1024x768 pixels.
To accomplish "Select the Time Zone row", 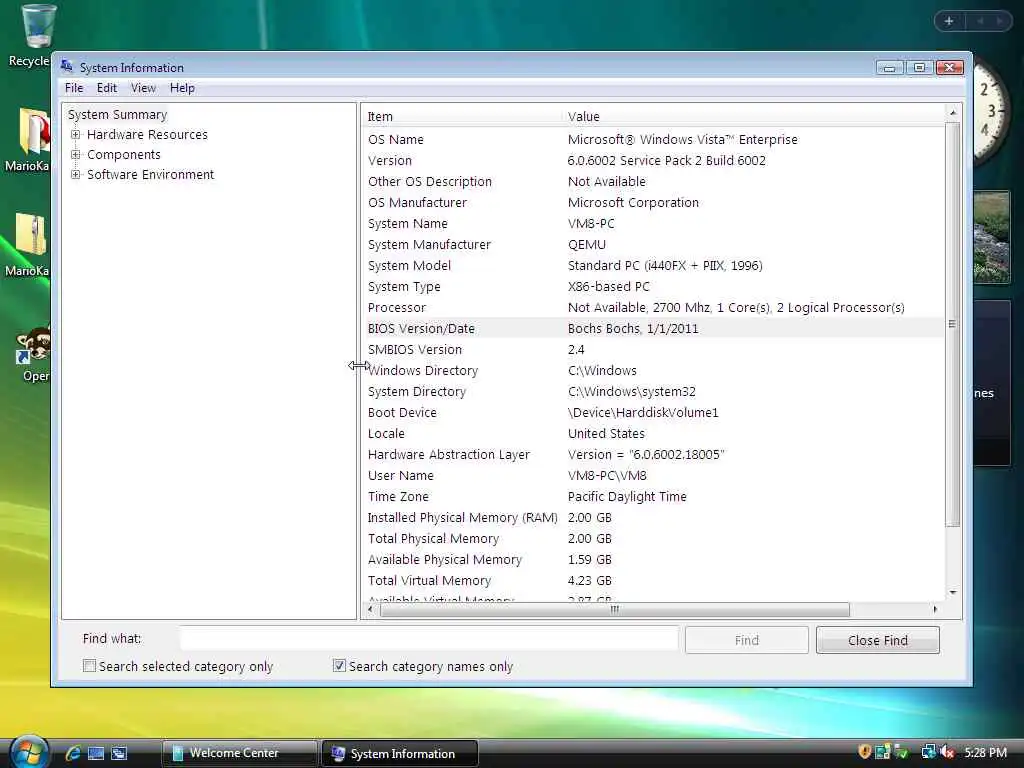I will tap(653, 496).
